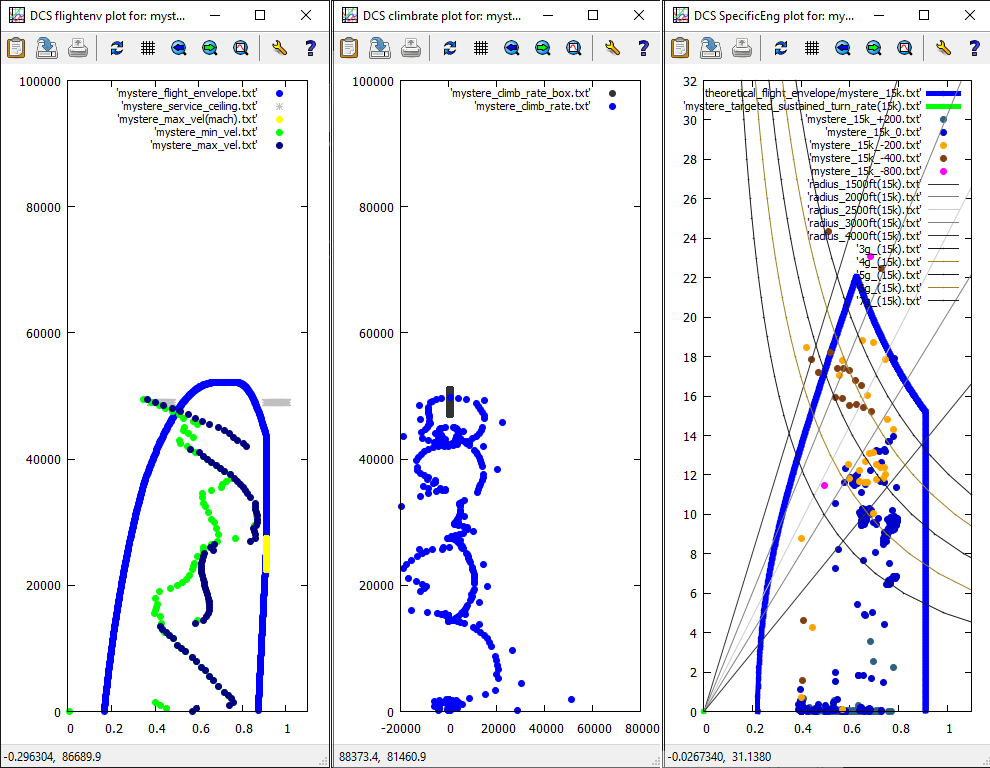The width and height of the screenshot is (990, 768).
Task: Toggle grid lines in SpecificEng window
Action: pos(812,47)
